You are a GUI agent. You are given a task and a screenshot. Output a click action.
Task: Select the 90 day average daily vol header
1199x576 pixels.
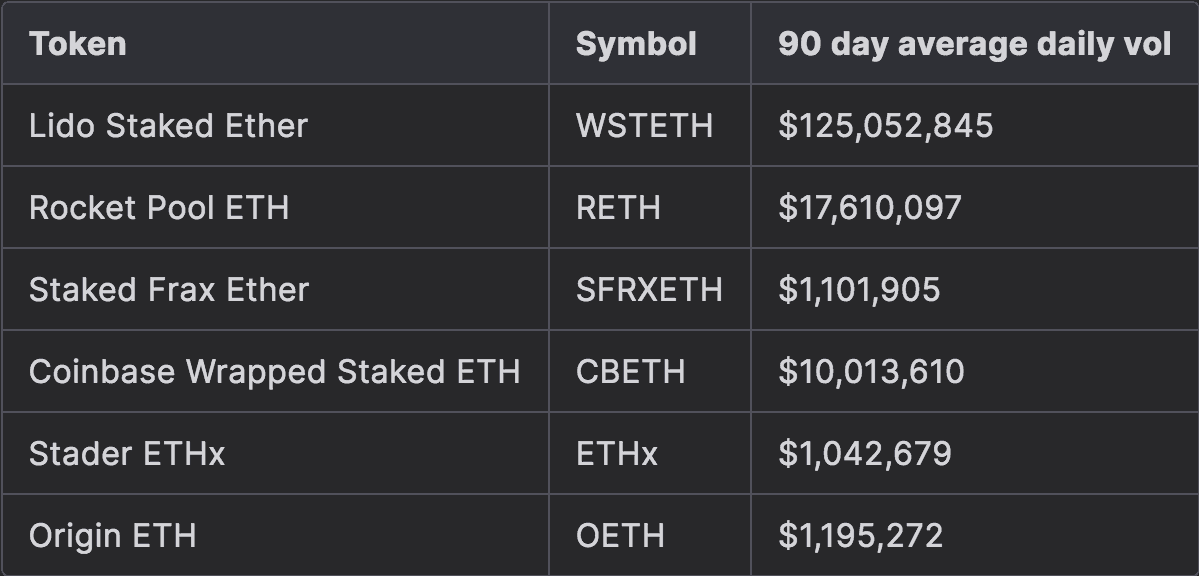click(x=974, y=44)
